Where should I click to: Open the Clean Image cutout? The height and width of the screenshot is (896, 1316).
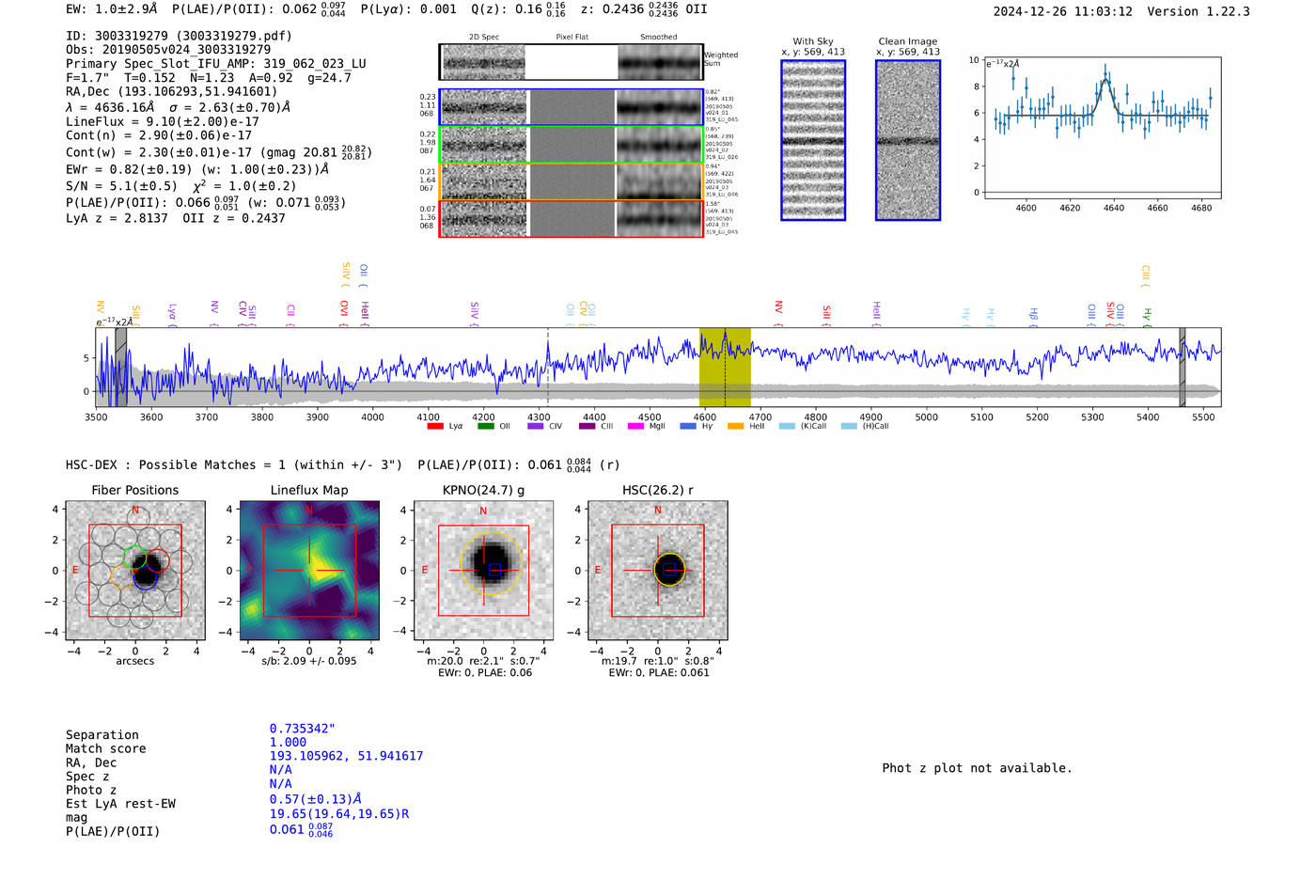point(907,140)
